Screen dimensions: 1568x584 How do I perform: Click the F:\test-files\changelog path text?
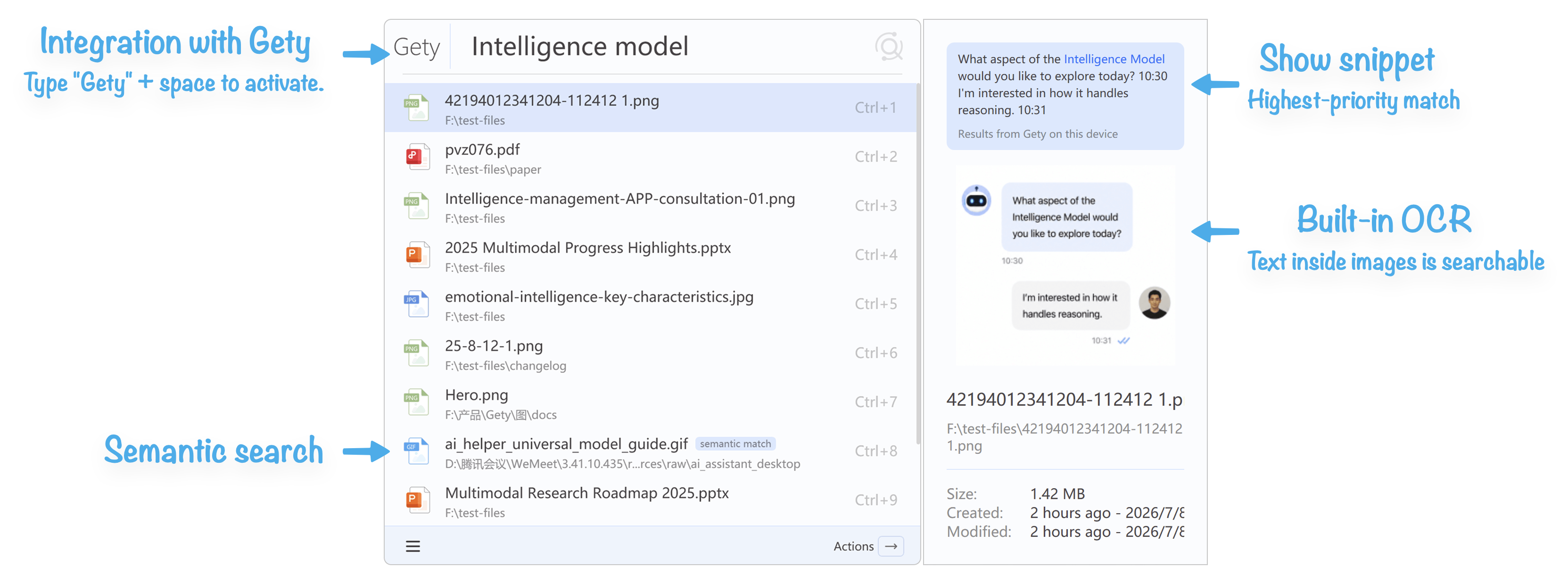pyautogui.click(x=505, y=366)
